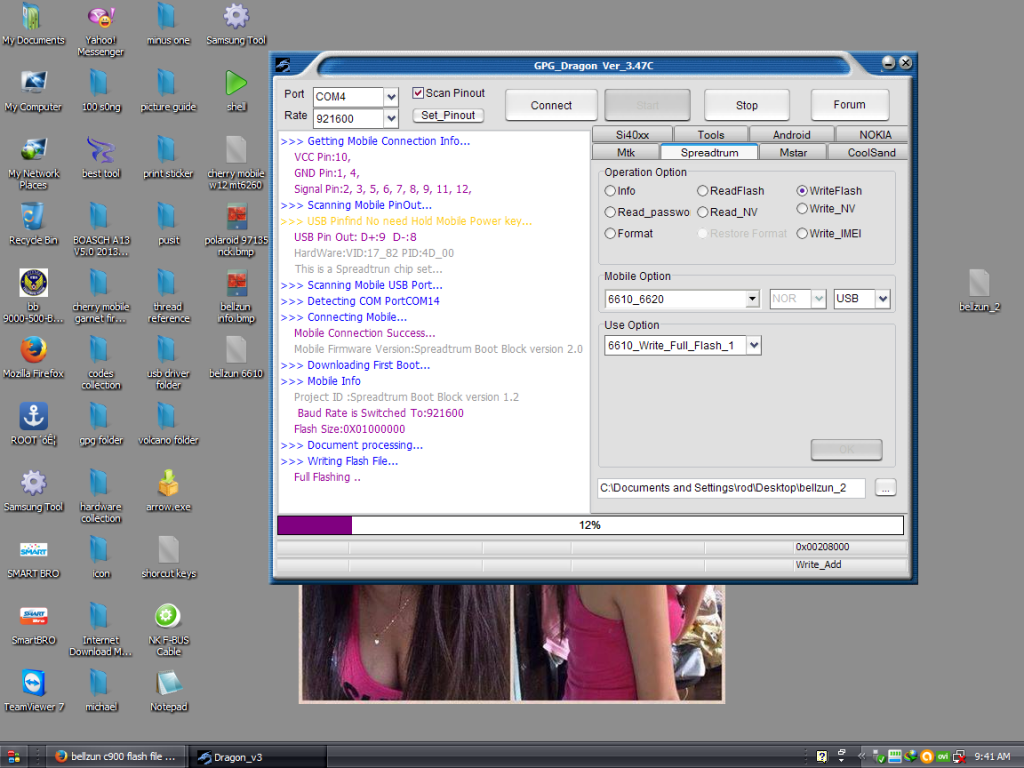Screen dimensions: 1024x768
Task: Toggle the Scan Pinout checkbox
Action: click(419, 93)
